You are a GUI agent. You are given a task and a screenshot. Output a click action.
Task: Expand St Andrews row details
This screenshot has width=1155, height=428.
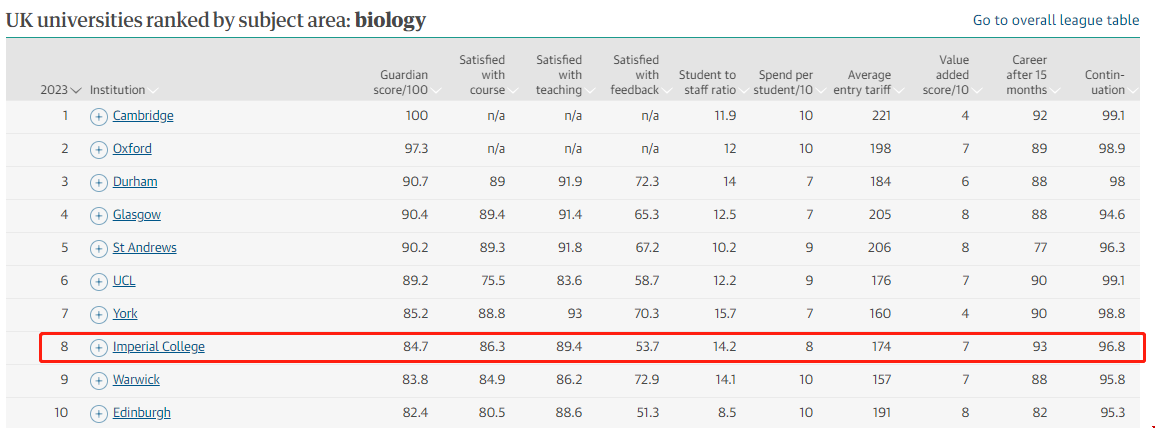pyautogui.click(x=98, y=248)
